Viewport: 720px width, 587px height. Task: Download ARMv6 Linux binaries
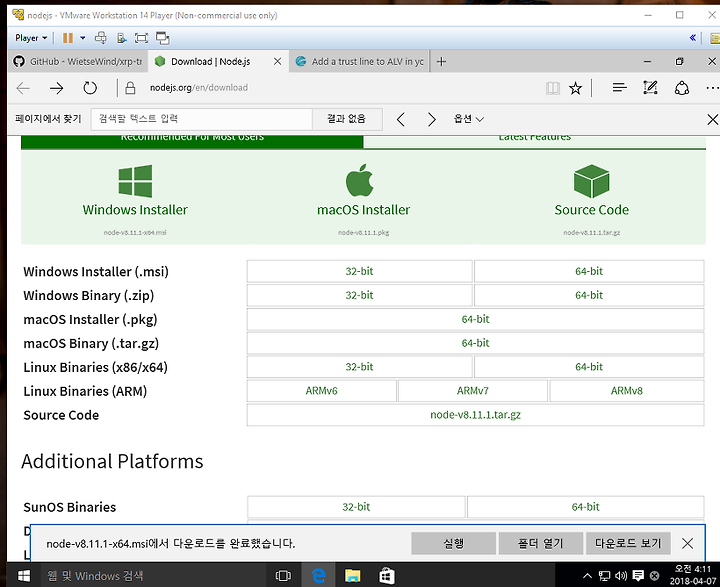pyautogui.click(x=321, y=391)
